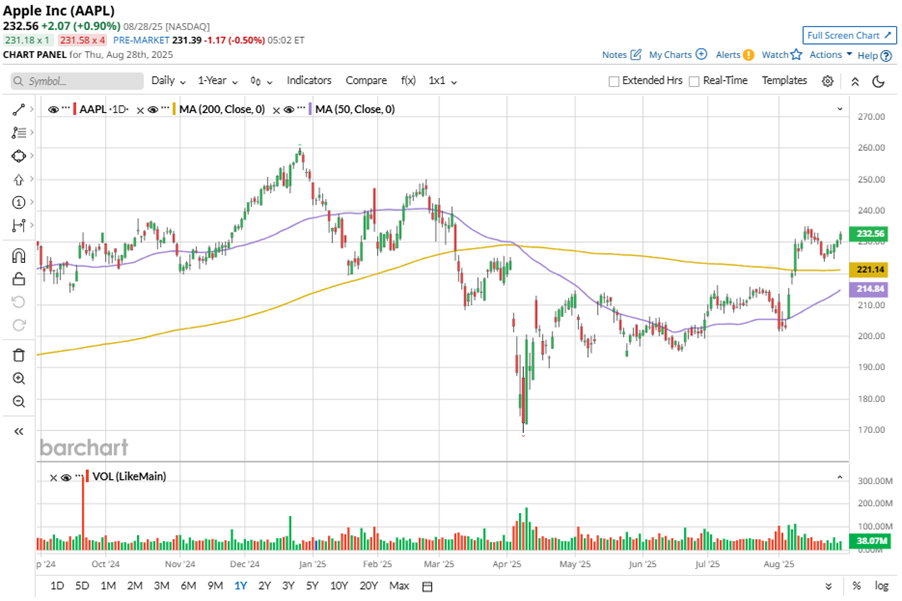Open the Actions dropdown
Screen dimensions: 902x601
pyautogui.click(x=831, y=55)
